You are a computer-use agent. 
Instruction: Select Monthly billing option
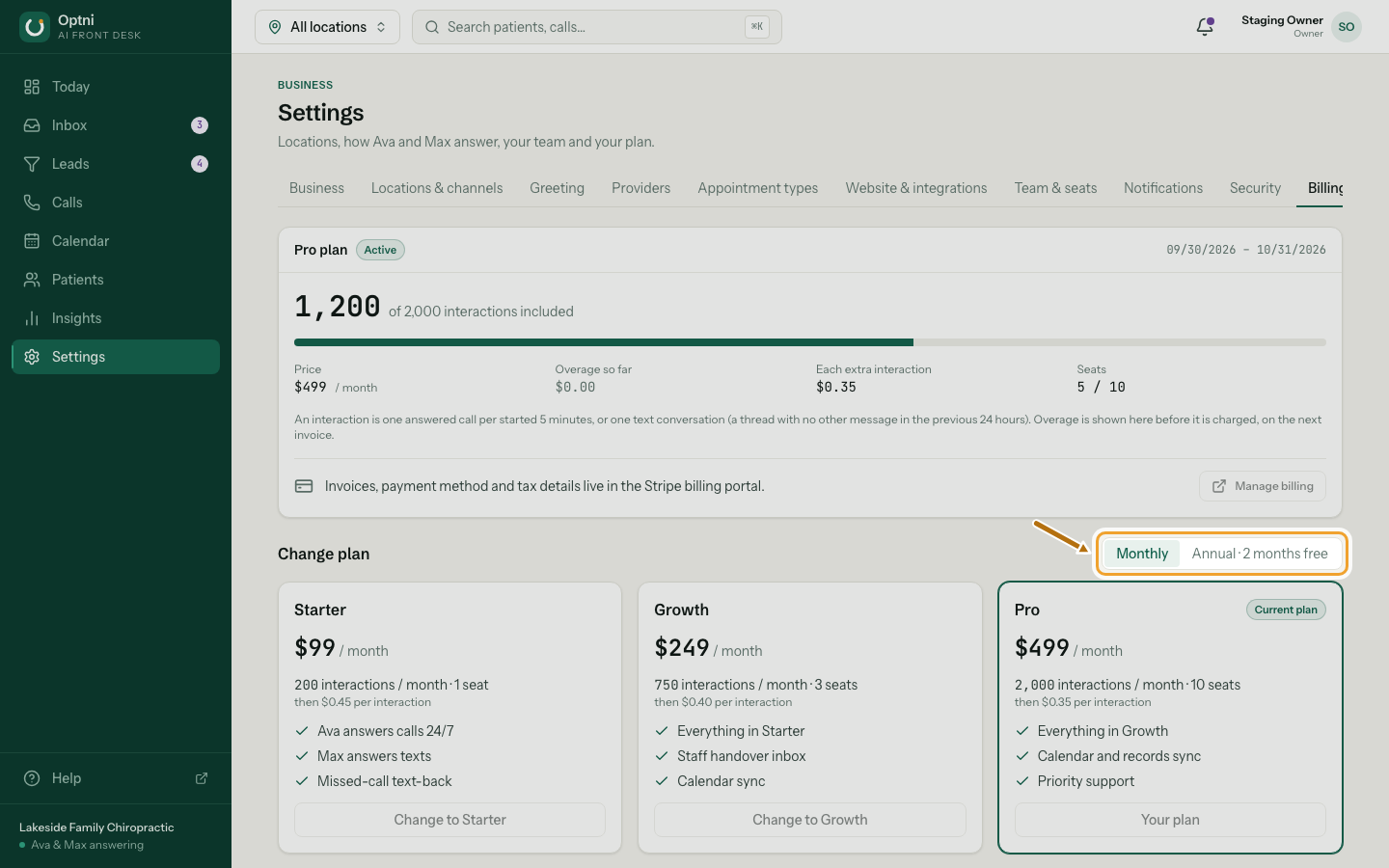click(x=1142, y=554)
